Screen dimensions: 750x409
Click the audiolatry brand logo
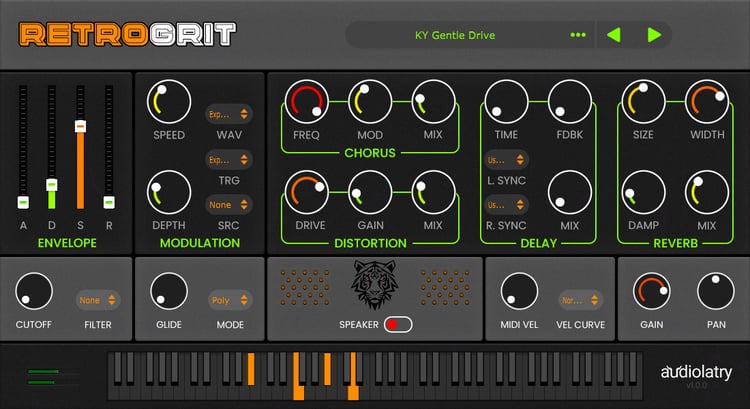click(696, 373)
